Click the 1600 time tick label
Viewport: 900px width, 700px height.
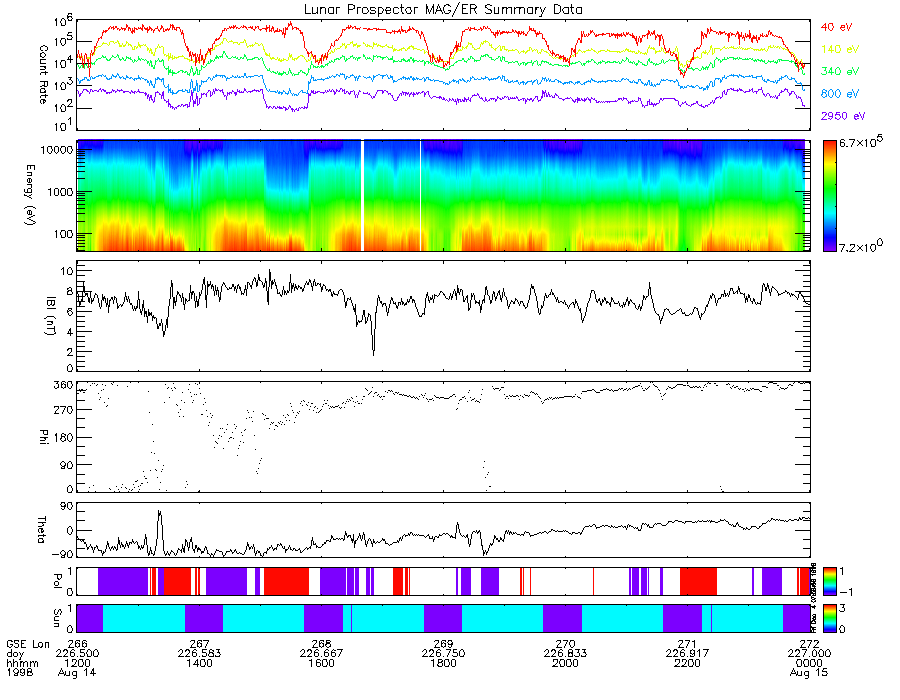[x=321, y=663]
